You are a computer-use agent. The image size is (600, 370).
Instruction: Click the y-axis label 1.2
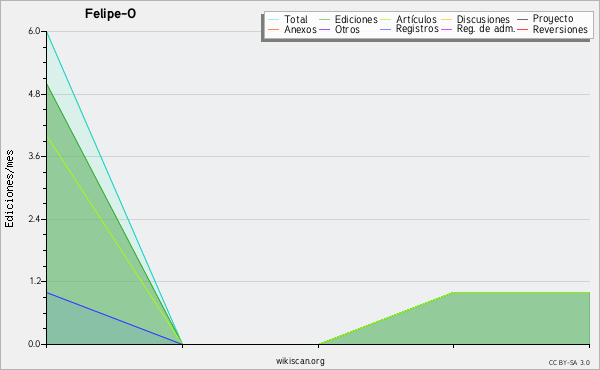[x=34, y=282]
